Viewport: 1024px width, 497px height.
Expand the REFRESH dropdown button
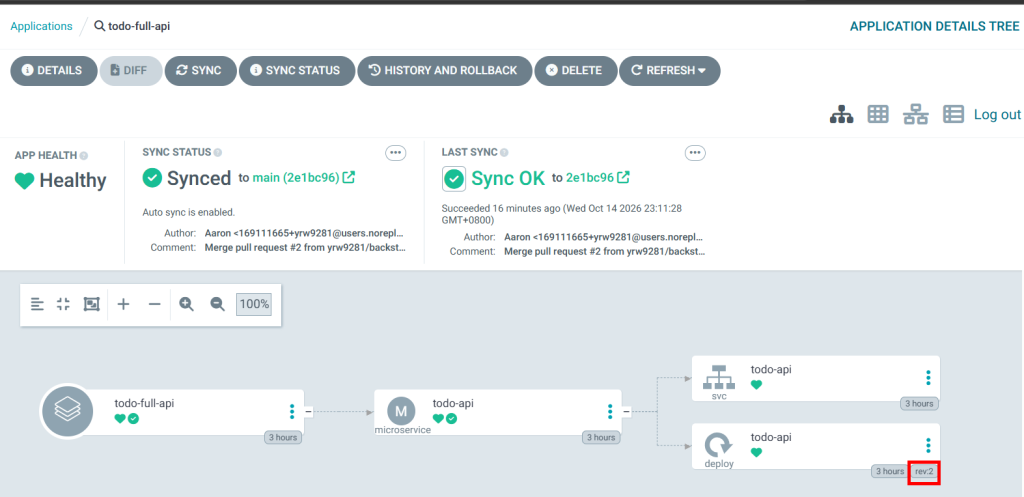[x=669, y=71]
